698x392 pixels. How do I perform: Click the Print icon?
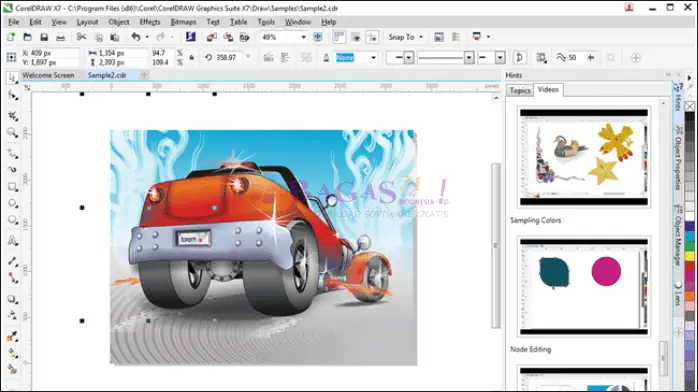pos(61,37)
